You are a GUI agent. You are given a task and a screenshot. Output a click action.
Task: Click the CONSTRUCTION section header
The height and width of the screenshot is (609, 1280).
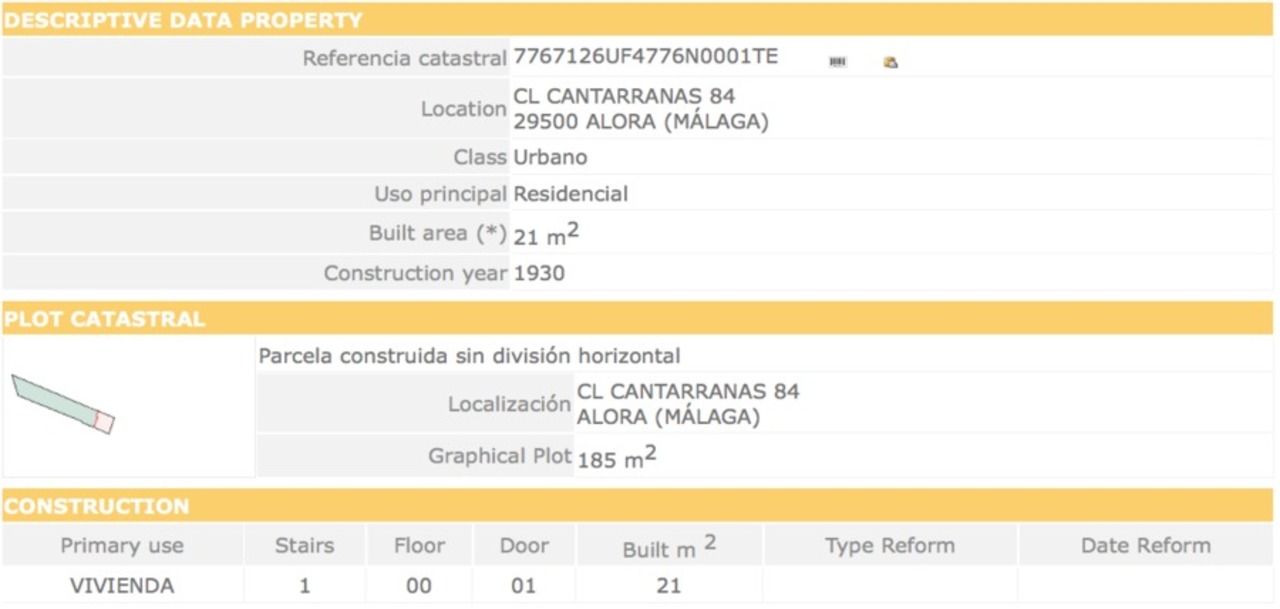pos(96,506)
